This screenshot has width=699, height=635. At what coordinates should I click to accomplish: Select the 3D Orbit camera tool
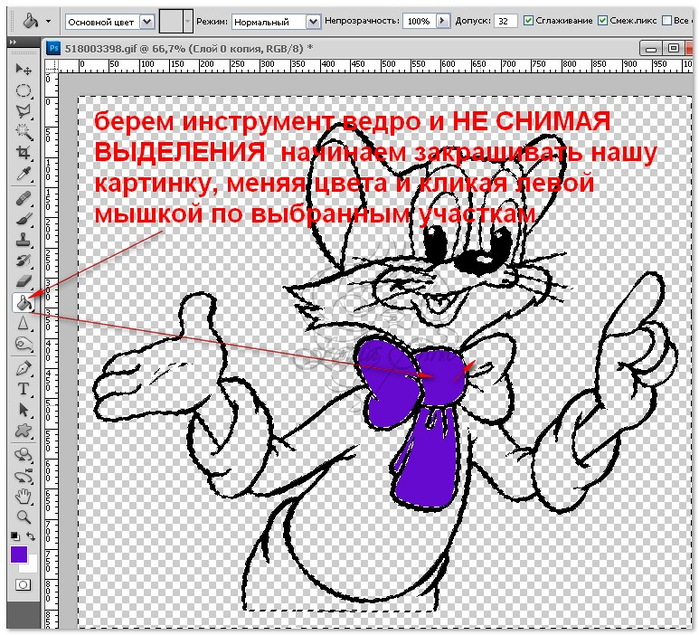click(x=23, y=476)
